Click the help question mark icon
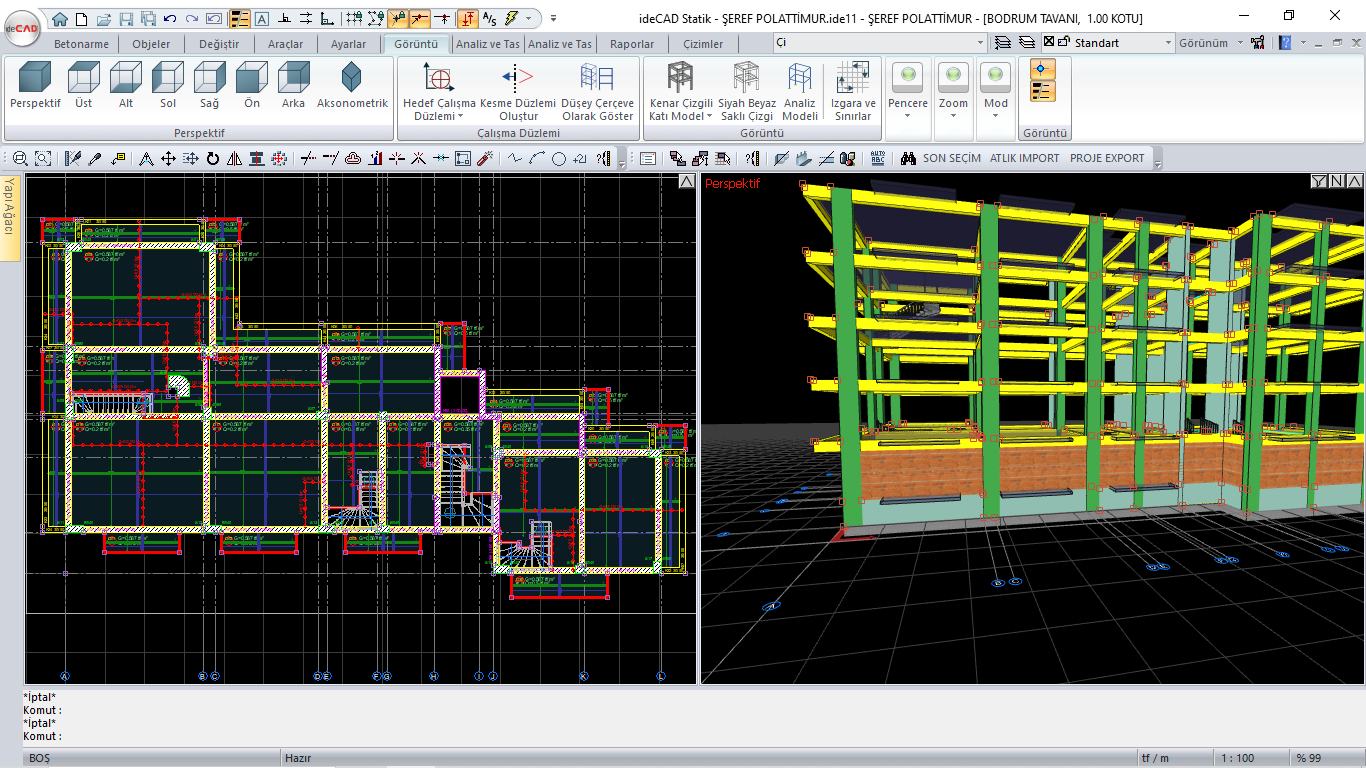The width and height of the screenshot is (1366, 768). [1285, 43]
